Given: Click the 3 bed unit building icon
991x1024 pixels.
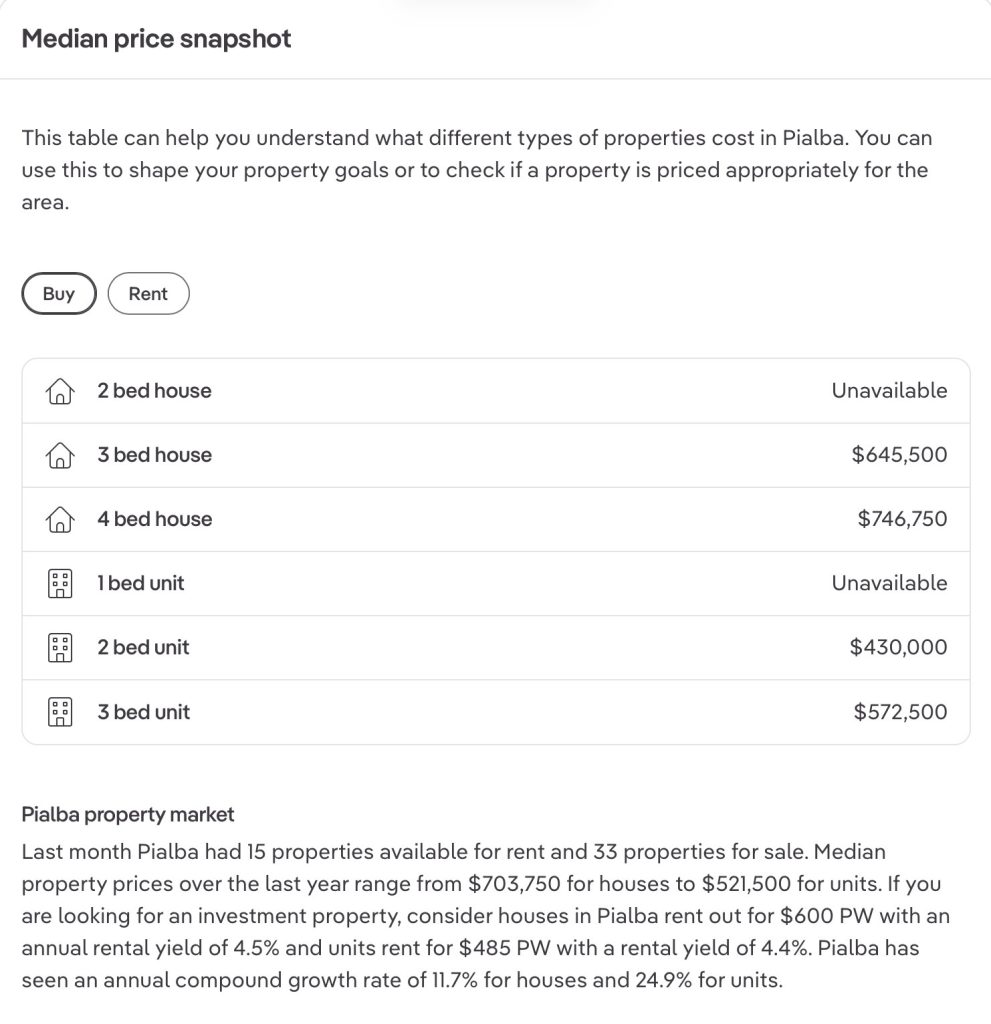Looking at the screenshot, I should coord(60,712).
